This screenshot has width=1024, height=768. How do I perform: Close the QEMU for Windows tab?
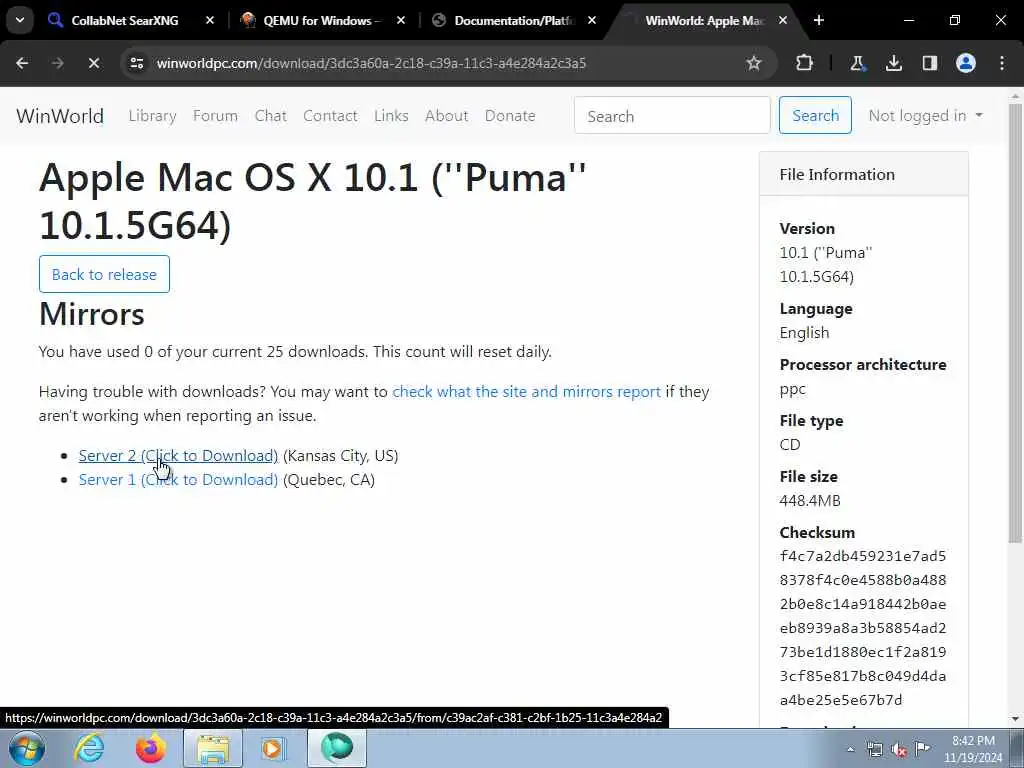401,20
